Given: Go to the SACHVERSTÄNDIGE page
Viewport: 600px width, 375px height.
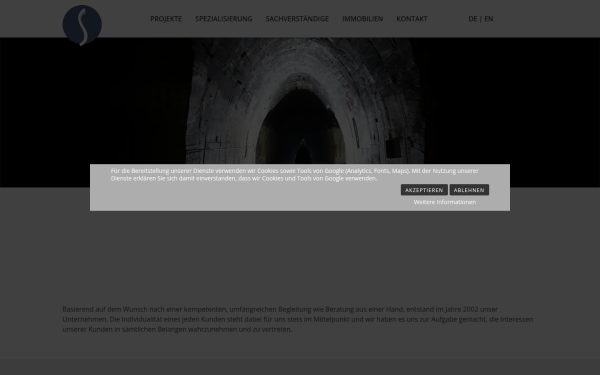Looking at the screenshot, I should click(x=297, y=19).
